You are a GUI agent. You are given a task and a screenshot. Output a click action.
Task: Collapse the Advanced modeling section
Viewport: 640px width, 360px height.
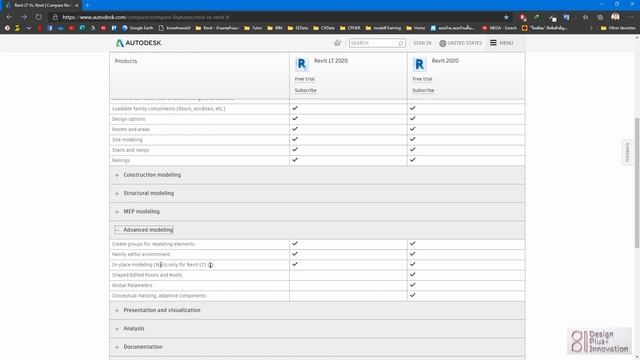pyautogui.click(x=144, y=230)
